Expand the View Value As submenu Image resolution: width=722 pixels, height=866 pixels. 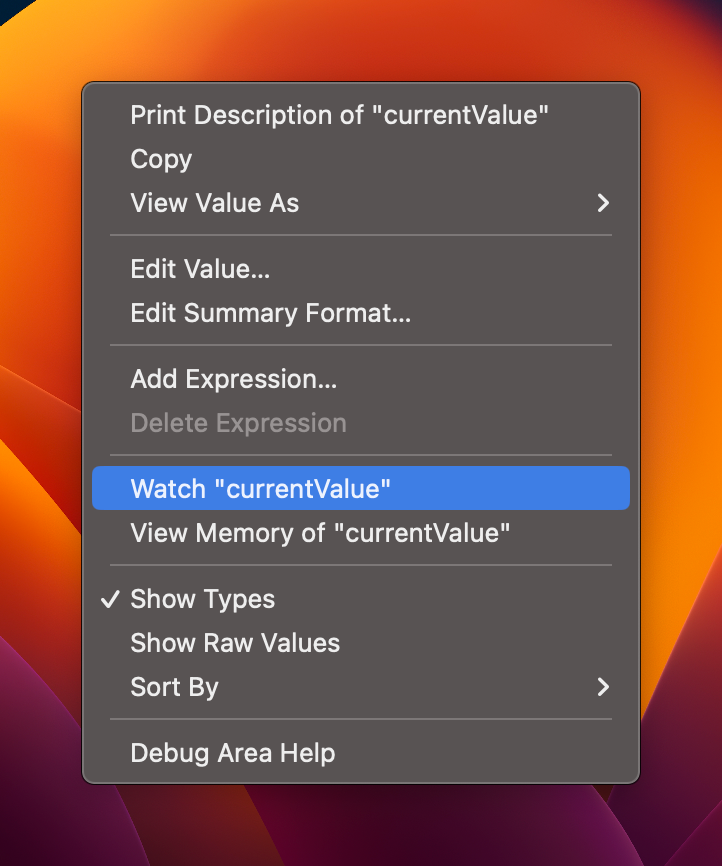point(215,203)
